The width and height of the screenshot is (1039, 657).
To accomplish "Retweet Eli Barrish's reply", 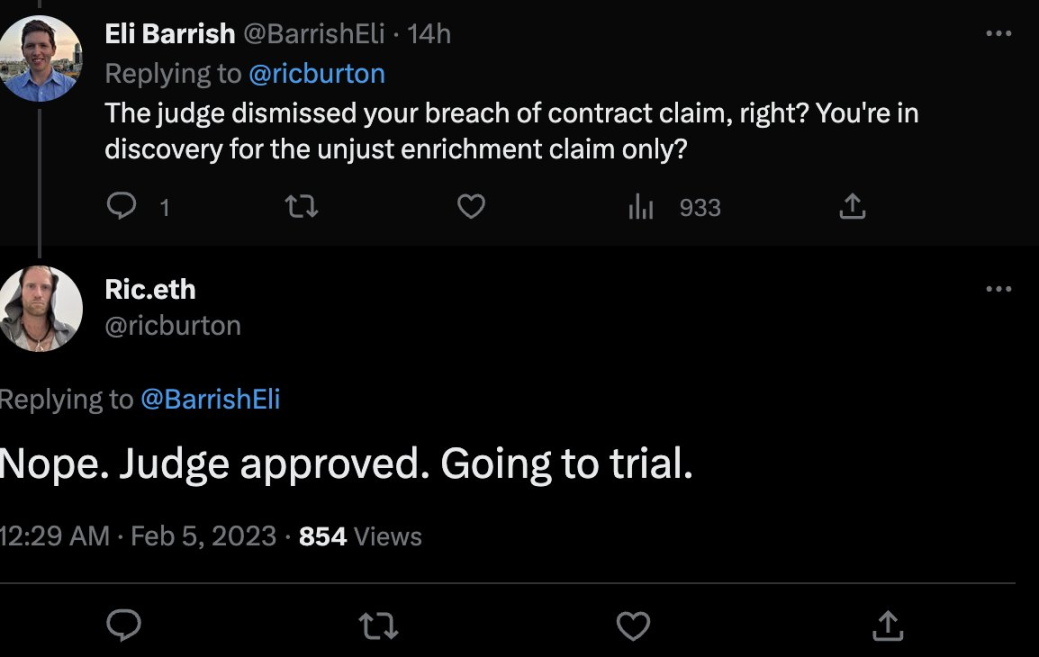I will [301, 206].
